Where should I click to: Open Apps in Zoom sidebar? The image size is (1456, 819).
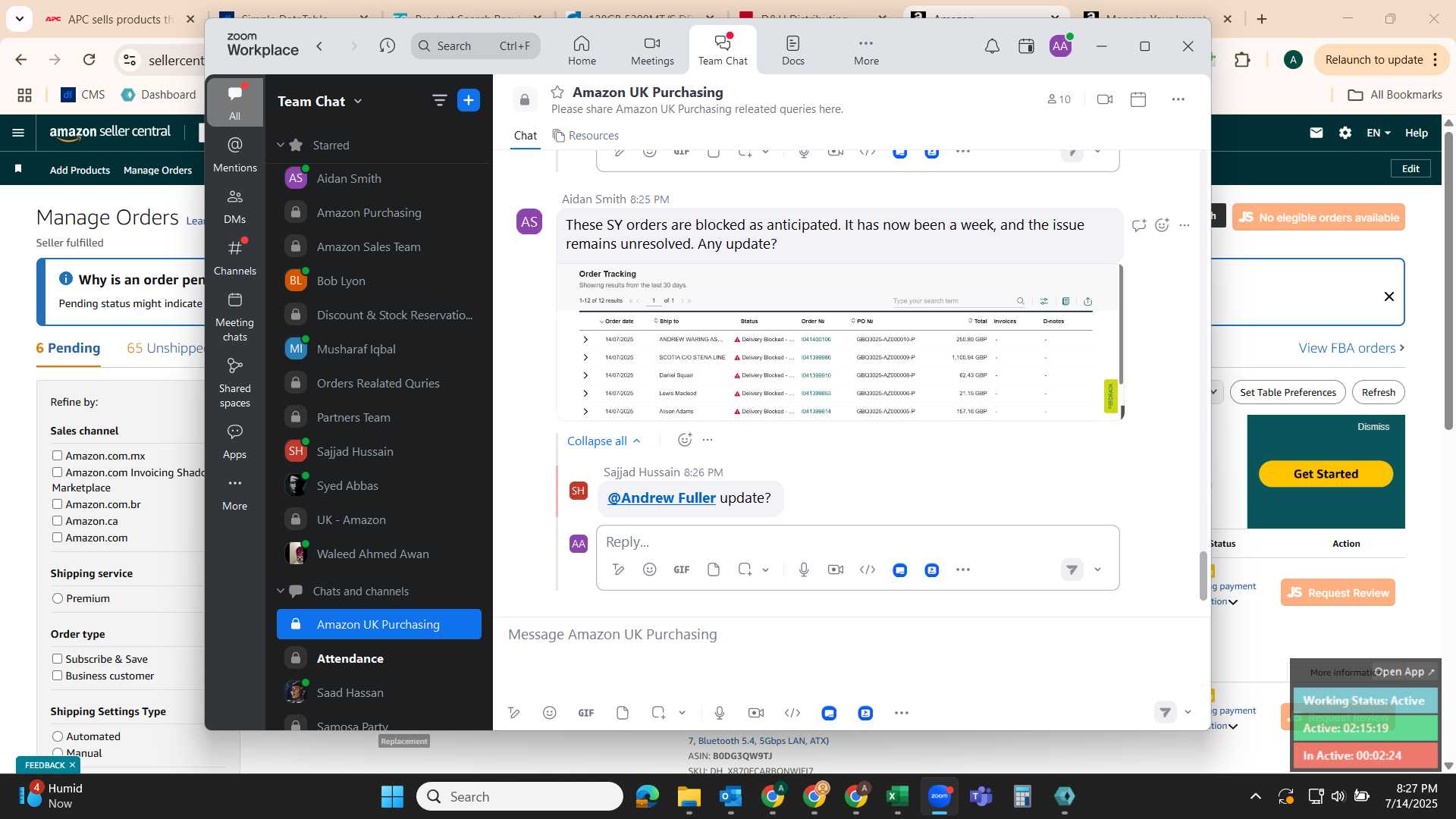coord(235,441)
